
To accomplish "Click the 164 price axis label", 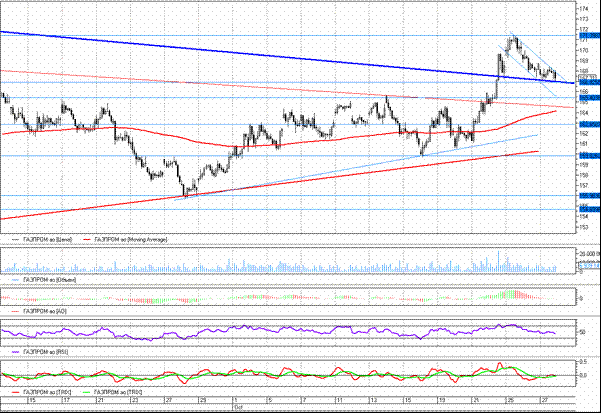I will (x=584, y=113).
